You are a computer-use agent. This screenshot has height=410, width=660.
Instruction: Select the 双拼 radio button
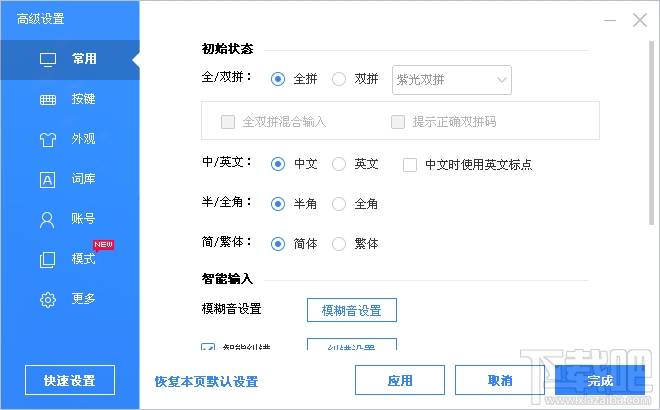coord(339,79)
